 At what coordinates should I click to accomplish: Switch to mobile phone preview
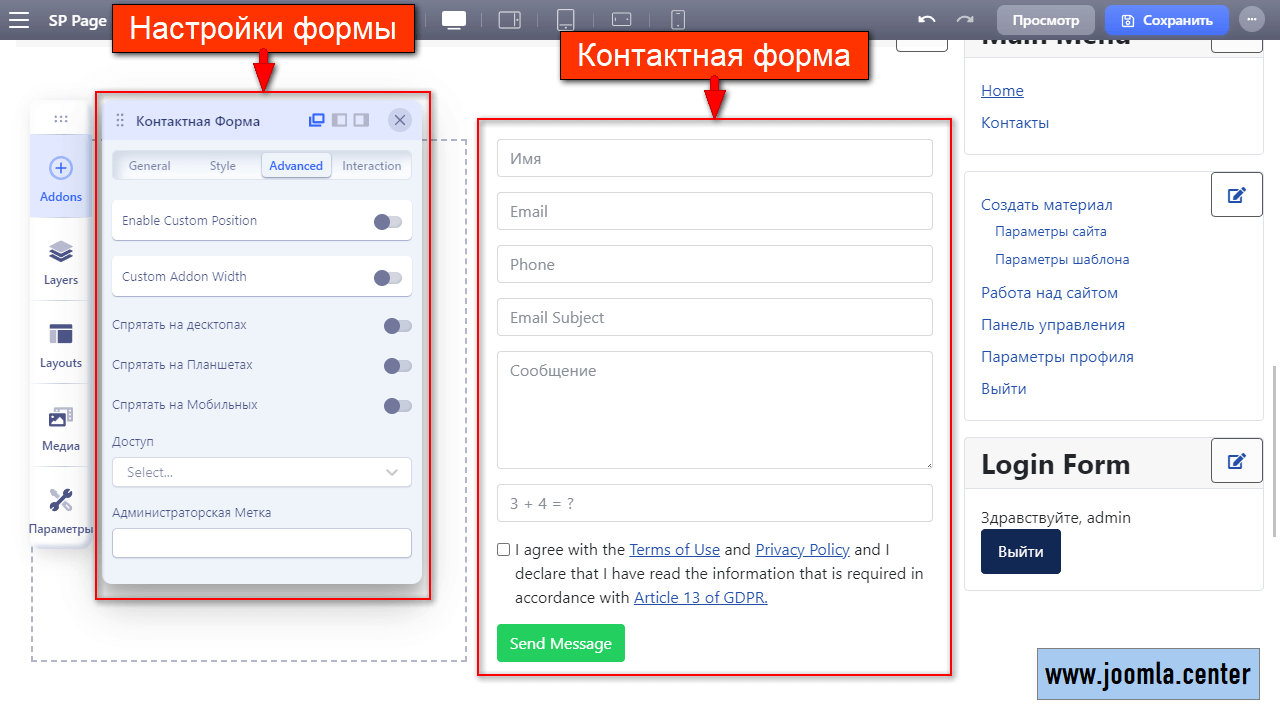[x=677, y=20]
